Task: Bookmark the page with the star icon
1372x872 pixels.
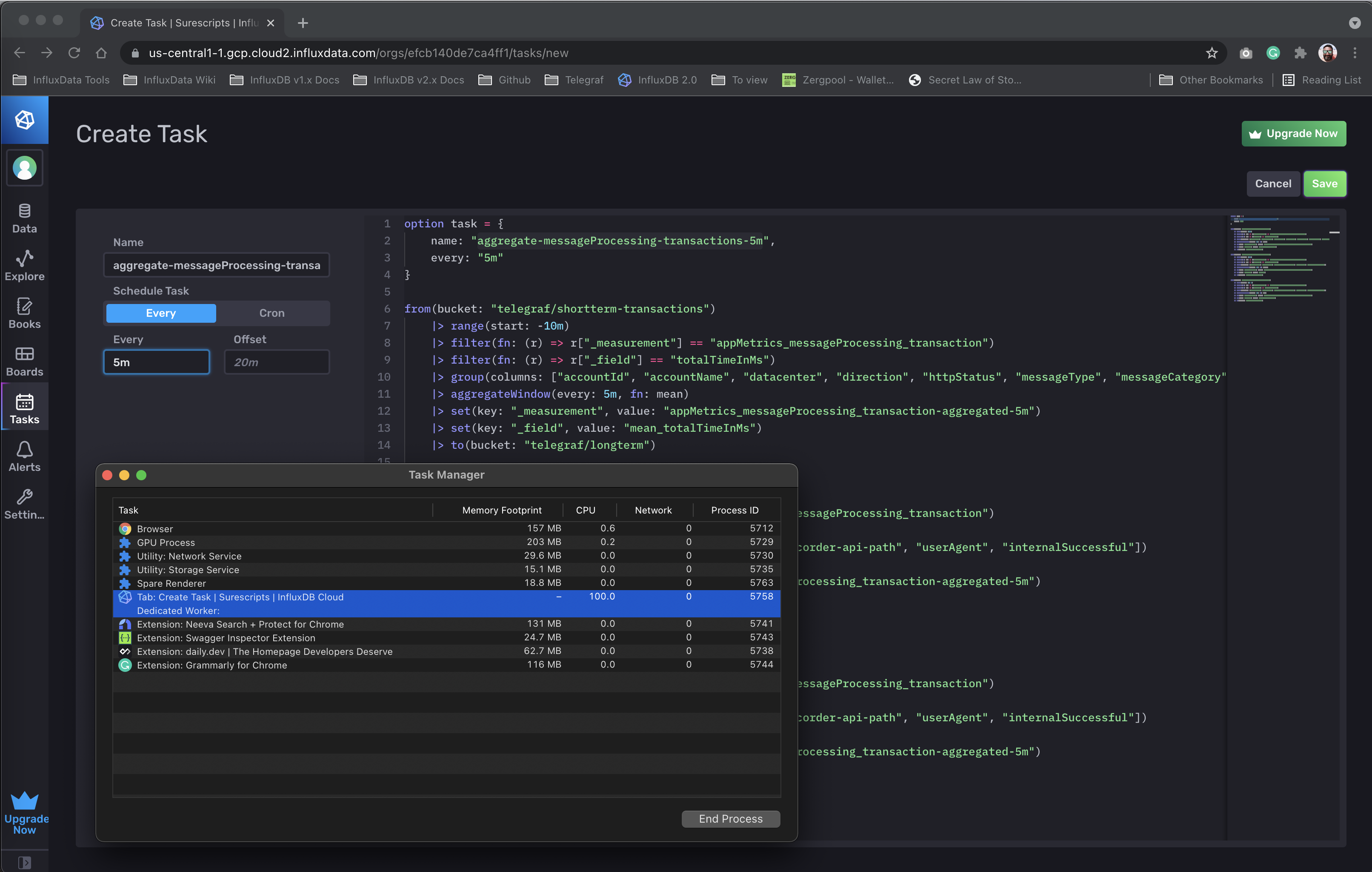Action: pyautogui.click(x=1212, y=52)
